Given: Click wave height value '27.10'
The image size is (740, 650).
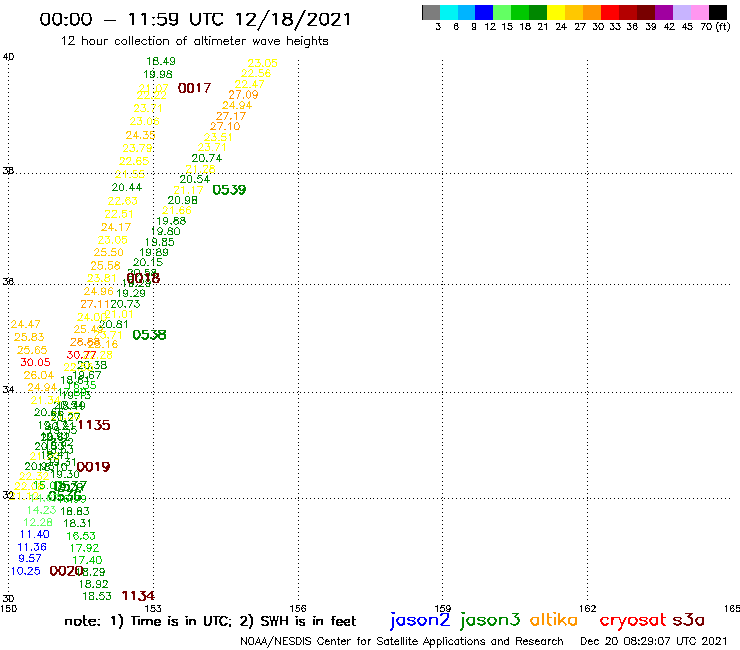Looking at the screenshot, I should tap(225, 127).
